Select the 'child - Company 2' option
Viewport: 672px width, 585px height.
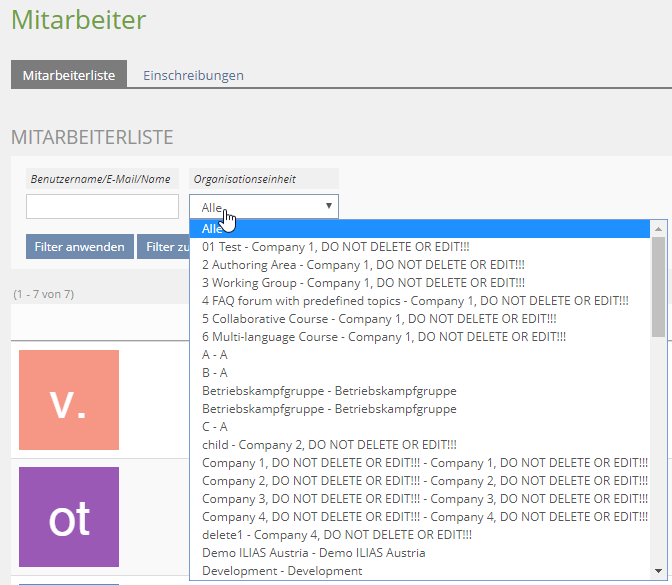[x=329, y=444]
